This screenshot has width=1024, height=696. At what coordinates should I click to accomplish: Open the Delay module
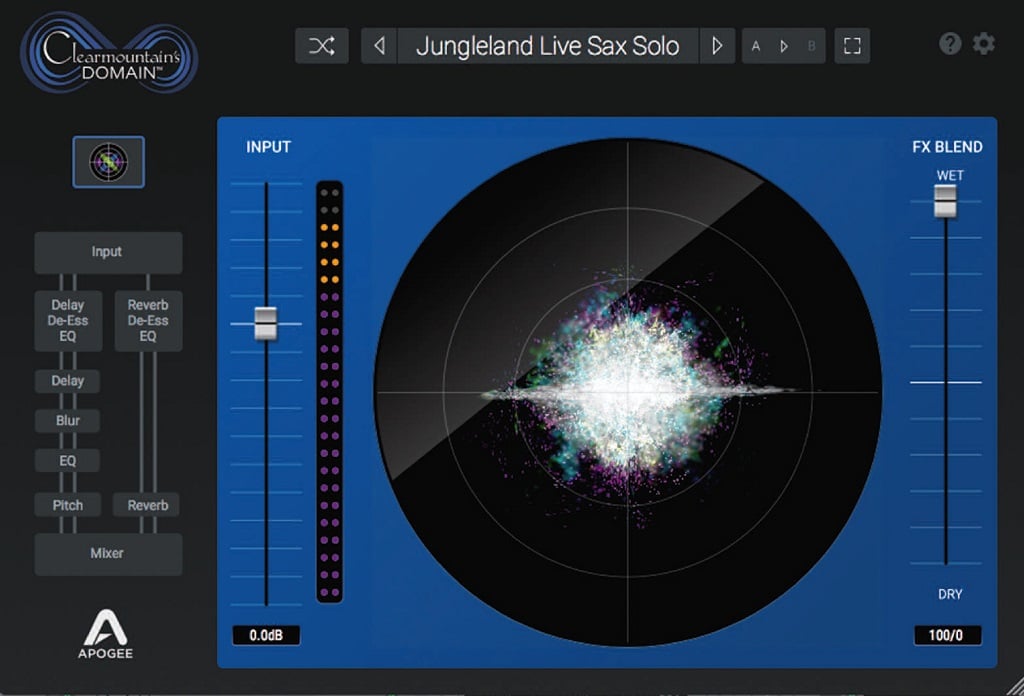(x=67, y=381)
